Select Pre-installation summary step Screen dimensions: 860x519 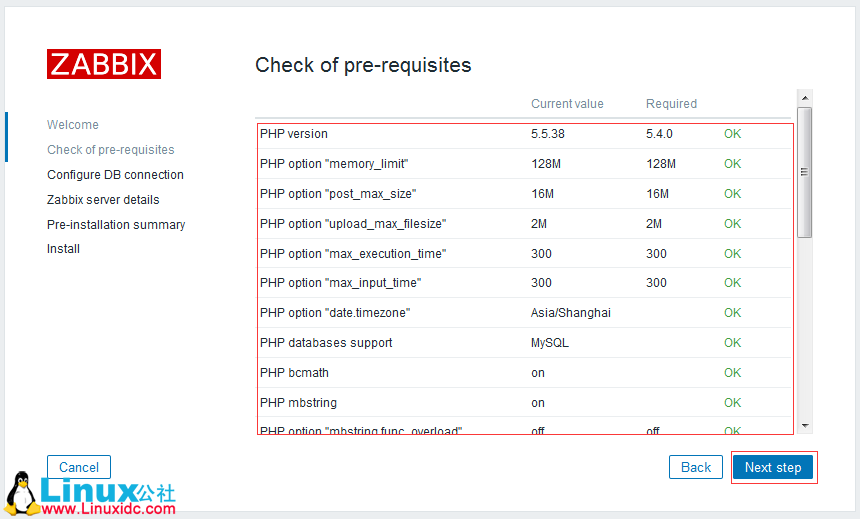pyautogui.click(x=116, y=225)
